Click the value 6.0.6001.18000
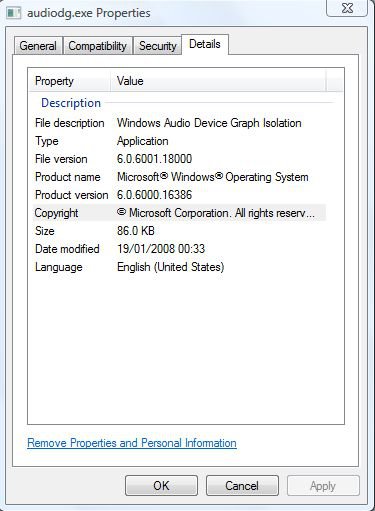 (154, 159)
